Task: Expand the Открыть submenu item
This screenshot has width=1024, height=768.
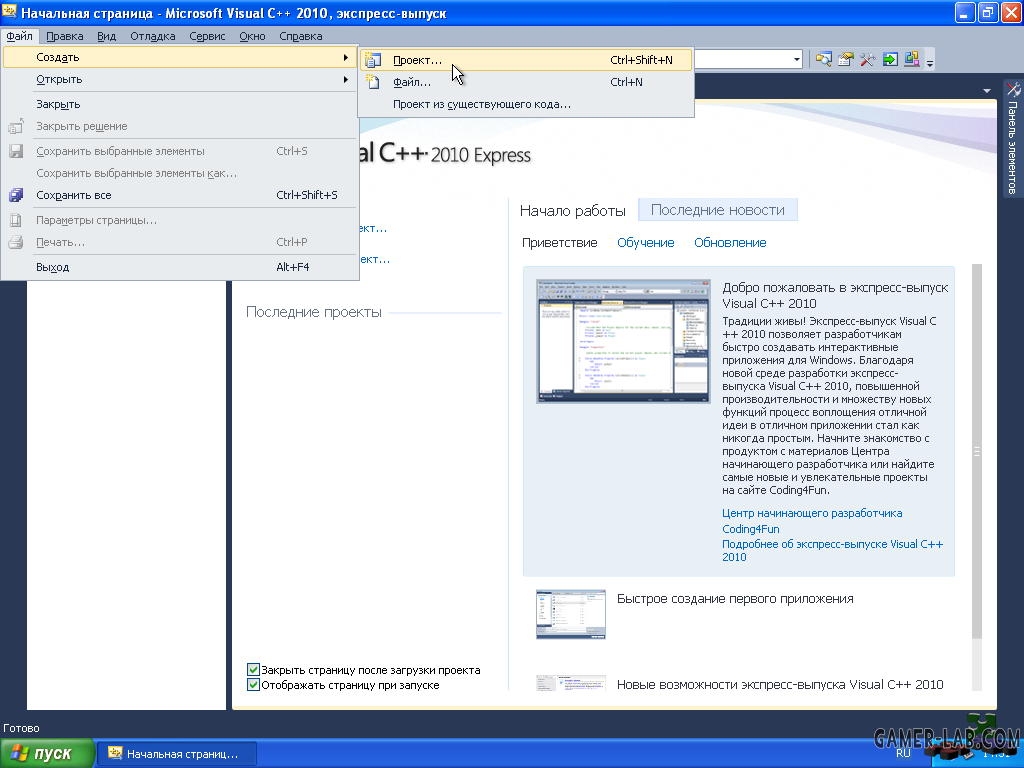Action: [x=180, y=80]
